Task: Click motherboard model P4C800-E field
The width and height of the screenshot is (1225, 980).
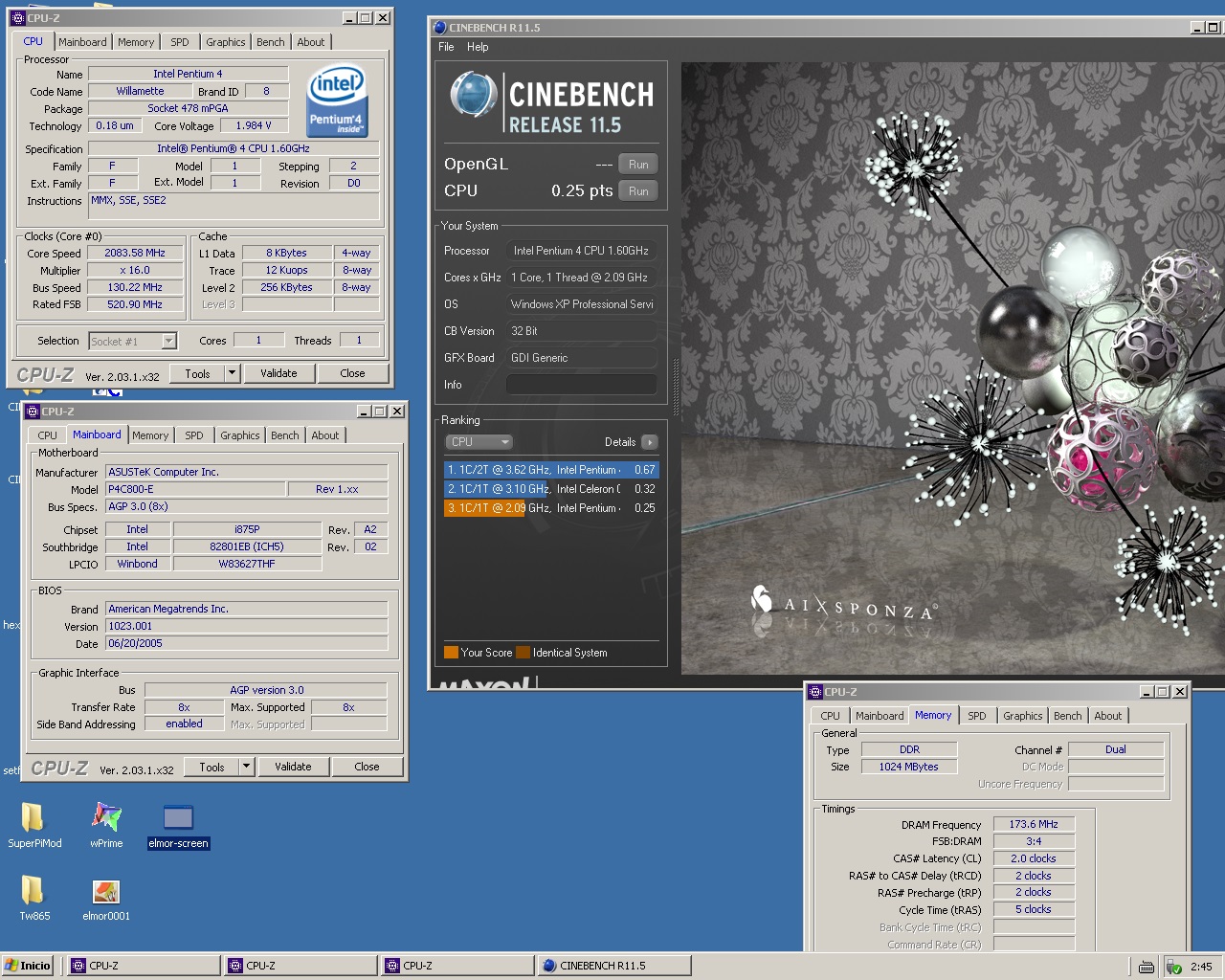Action: 195,489
